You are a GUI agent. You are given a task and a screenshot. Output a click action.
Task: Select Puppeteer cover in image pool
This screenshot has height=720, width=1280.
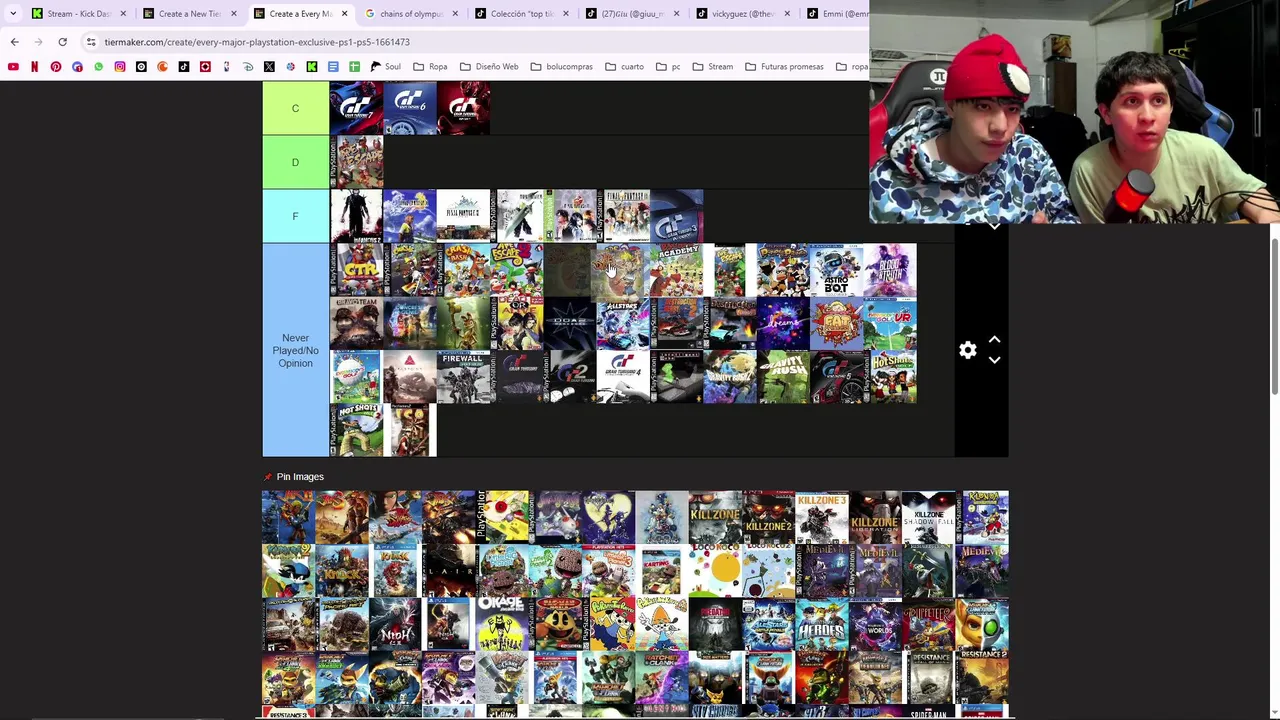tap(929, 624)
